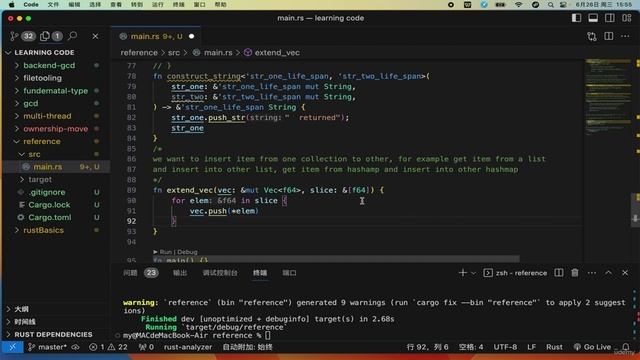The image size is (640, 360).
Task: Click the remote window status icon
Action: click(x=12, y=347)
